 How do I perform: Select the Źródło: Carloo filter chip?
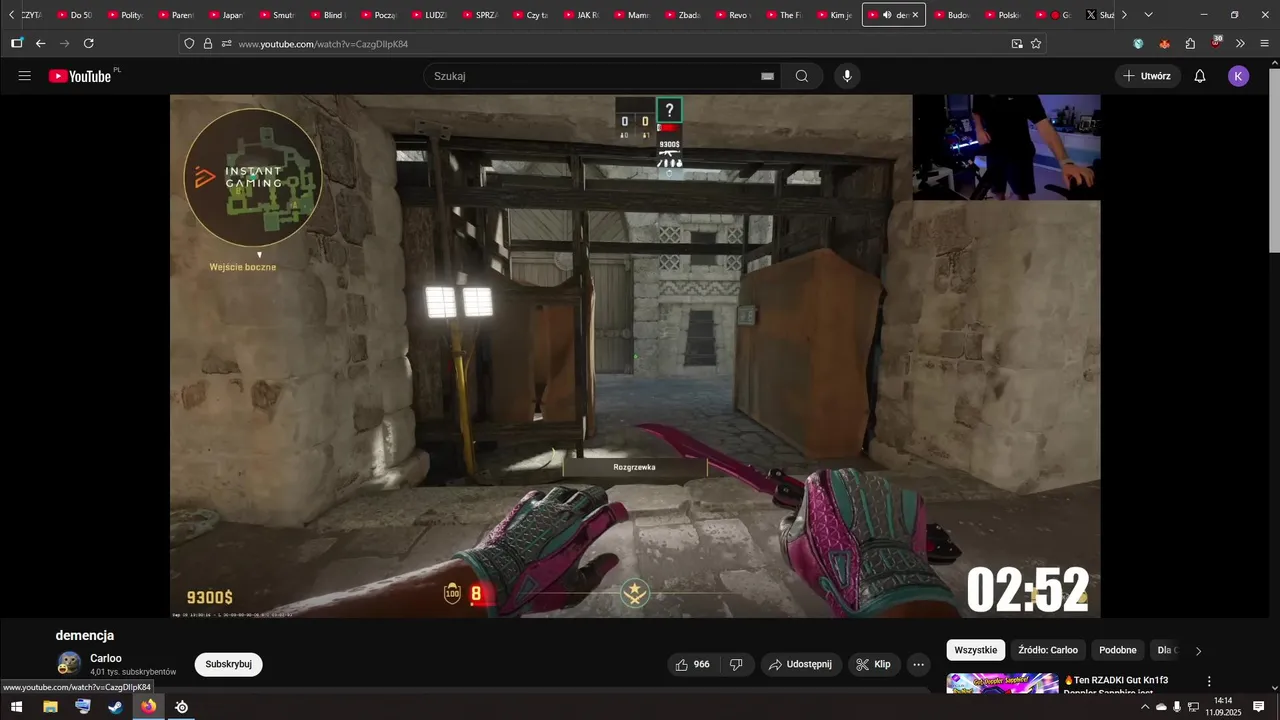pos(1048,650)
